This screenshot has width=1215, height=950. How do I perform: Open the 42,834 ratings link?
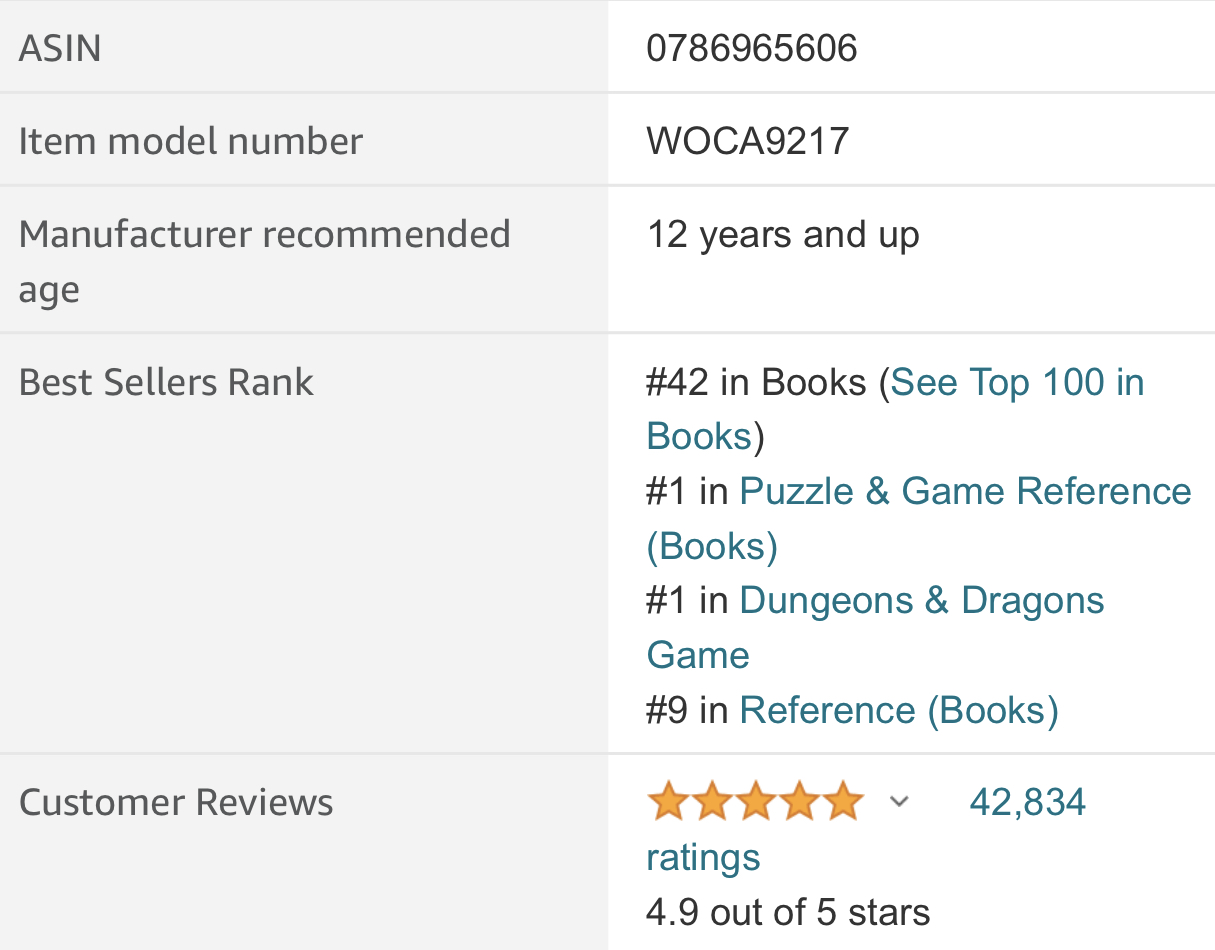[1027, 802]
